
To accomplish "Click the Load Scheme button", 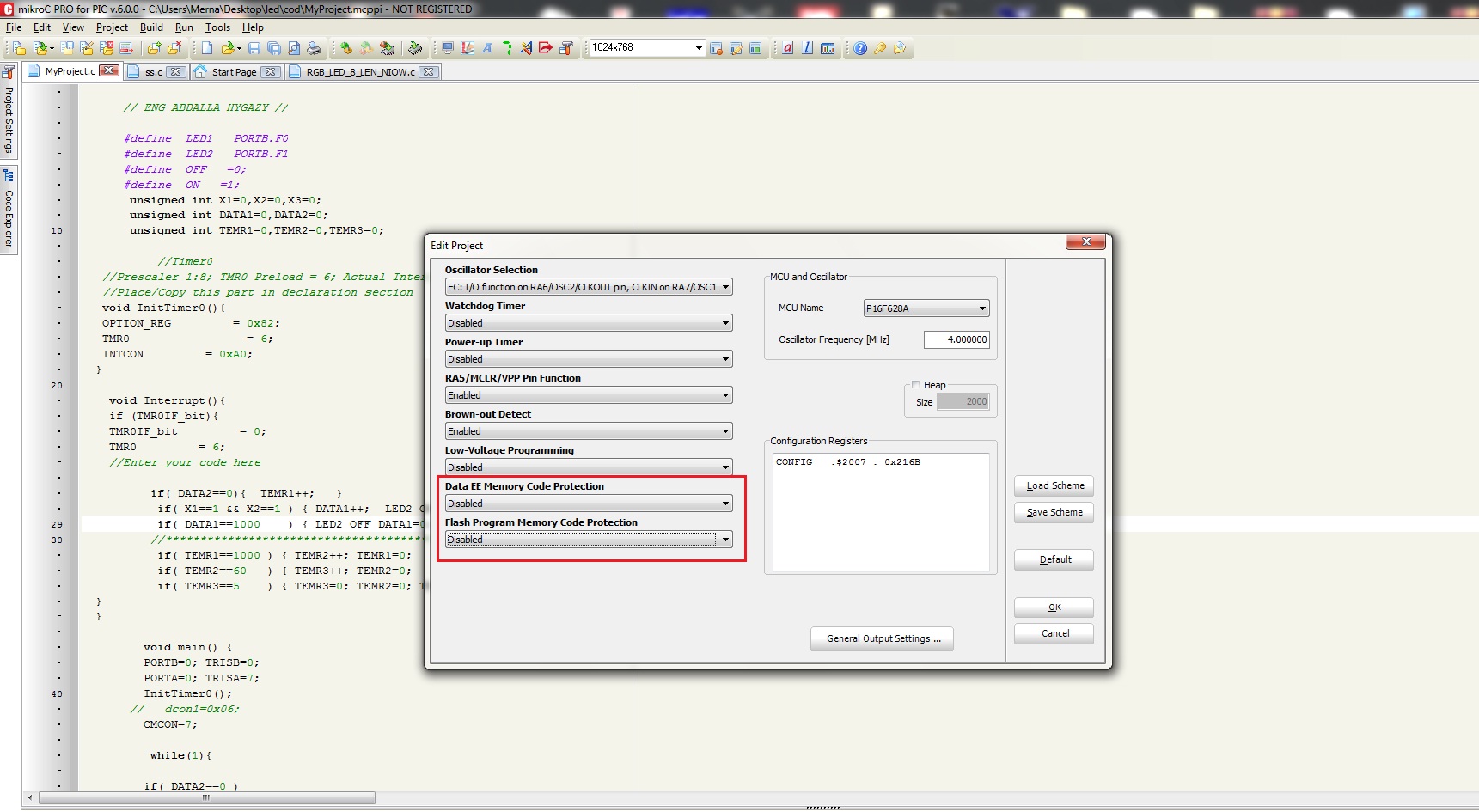I will [1054, 485].
